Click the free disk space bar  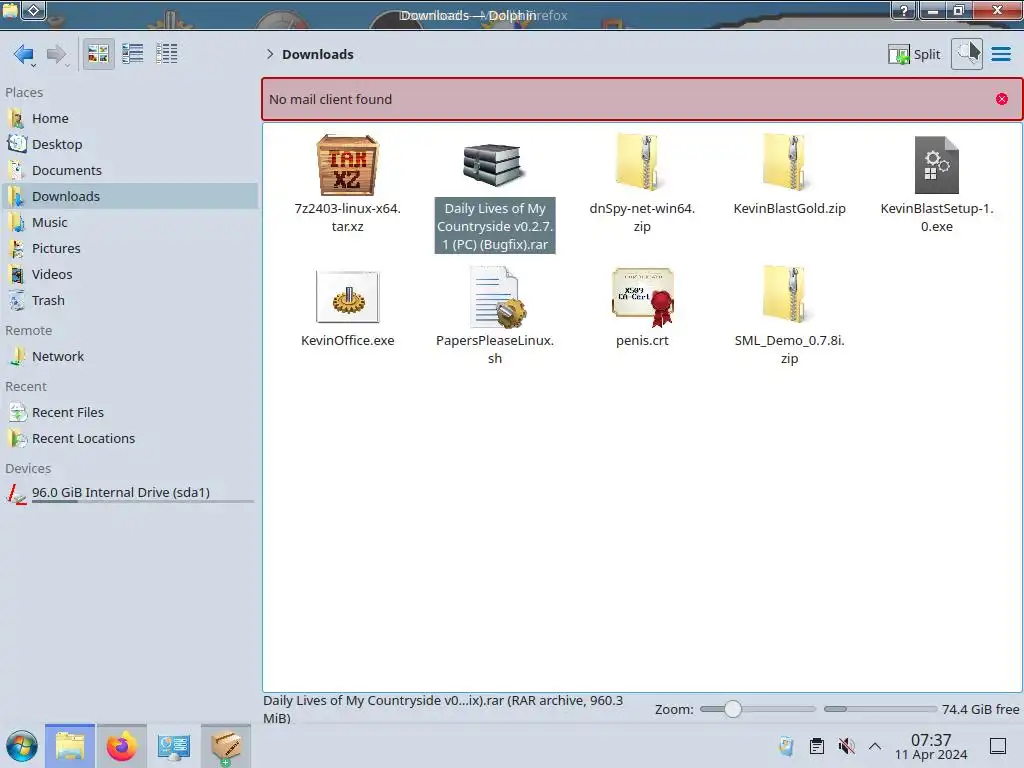tap(880, 709)
